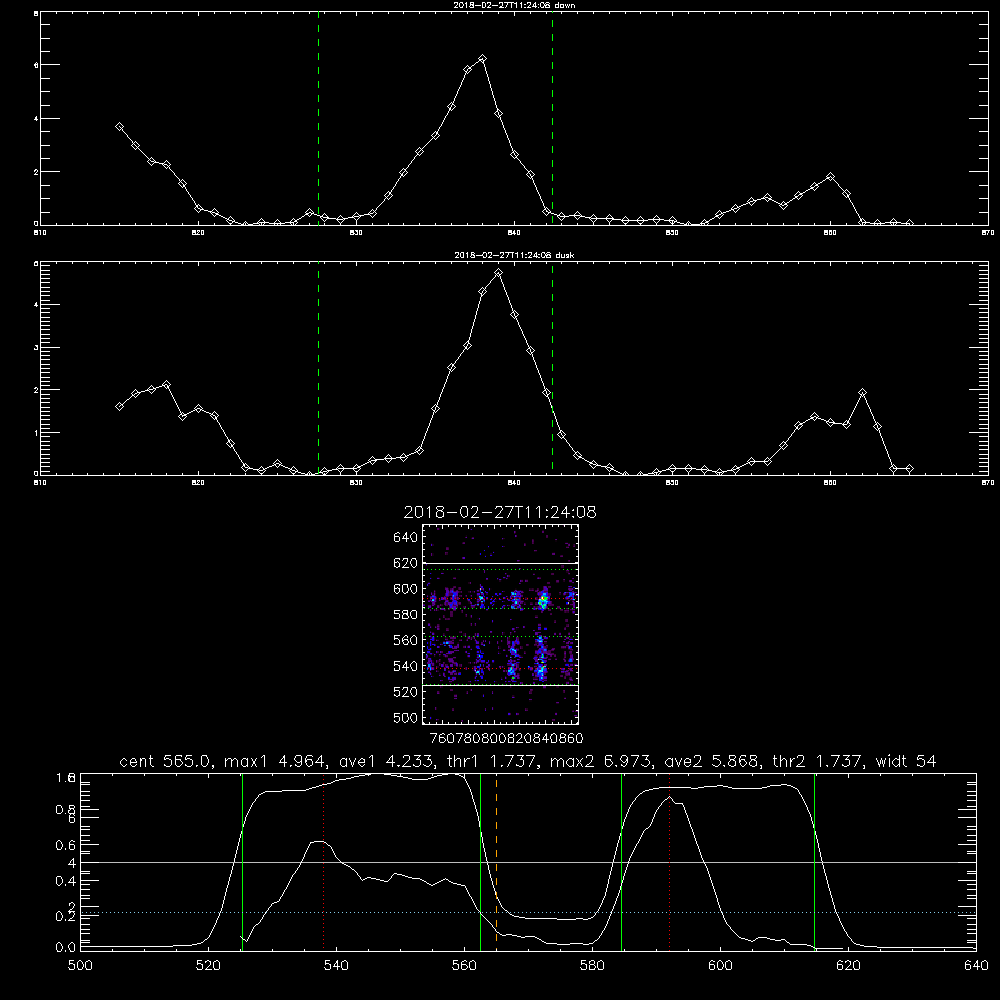Click spectral image y-axis label '500'
This screenshot has width=1000, height=1000.
point(406,717)
